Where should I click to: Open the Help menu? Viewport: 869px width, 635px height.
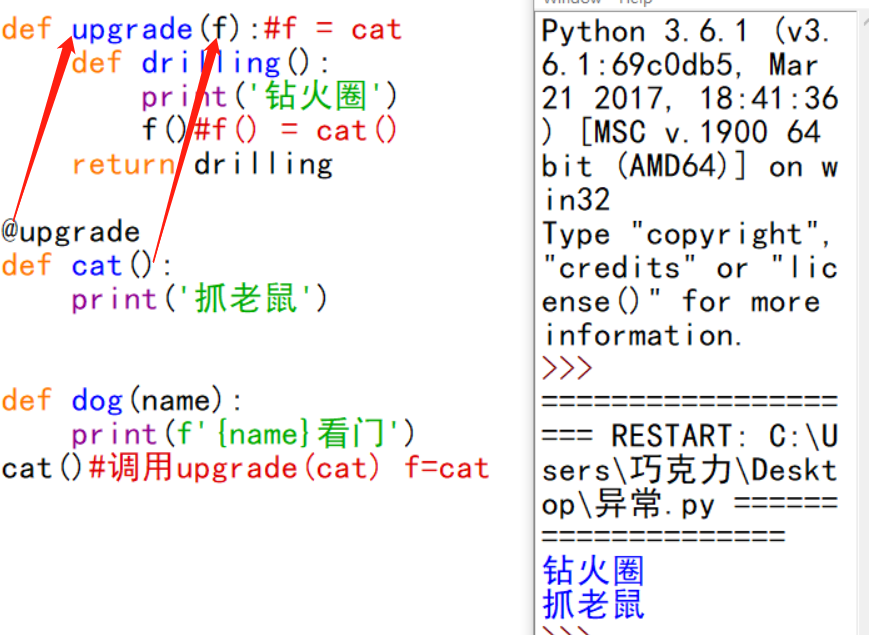(x=633, y=4)
